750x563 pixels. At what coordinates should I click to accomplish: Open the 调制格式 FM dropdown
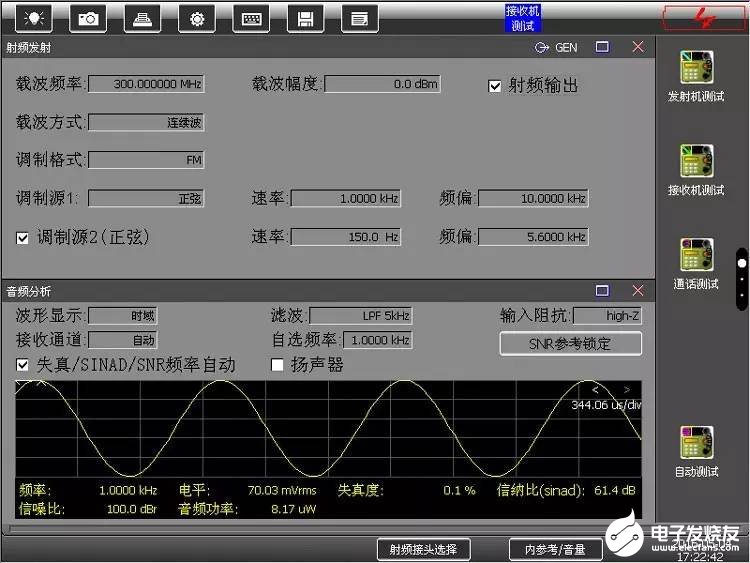(x=146, y=160)
